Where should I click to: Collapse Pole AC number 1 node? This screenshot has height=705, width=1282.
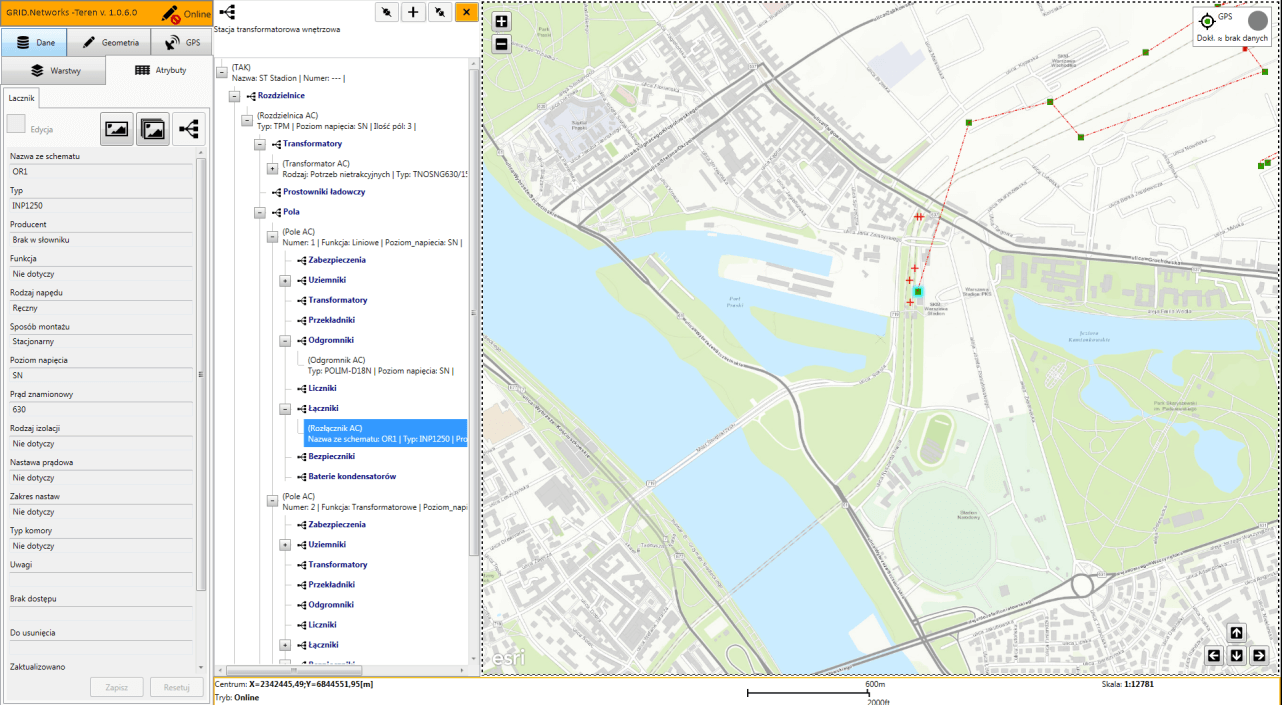pyautogui.click(x=272, y=237)
